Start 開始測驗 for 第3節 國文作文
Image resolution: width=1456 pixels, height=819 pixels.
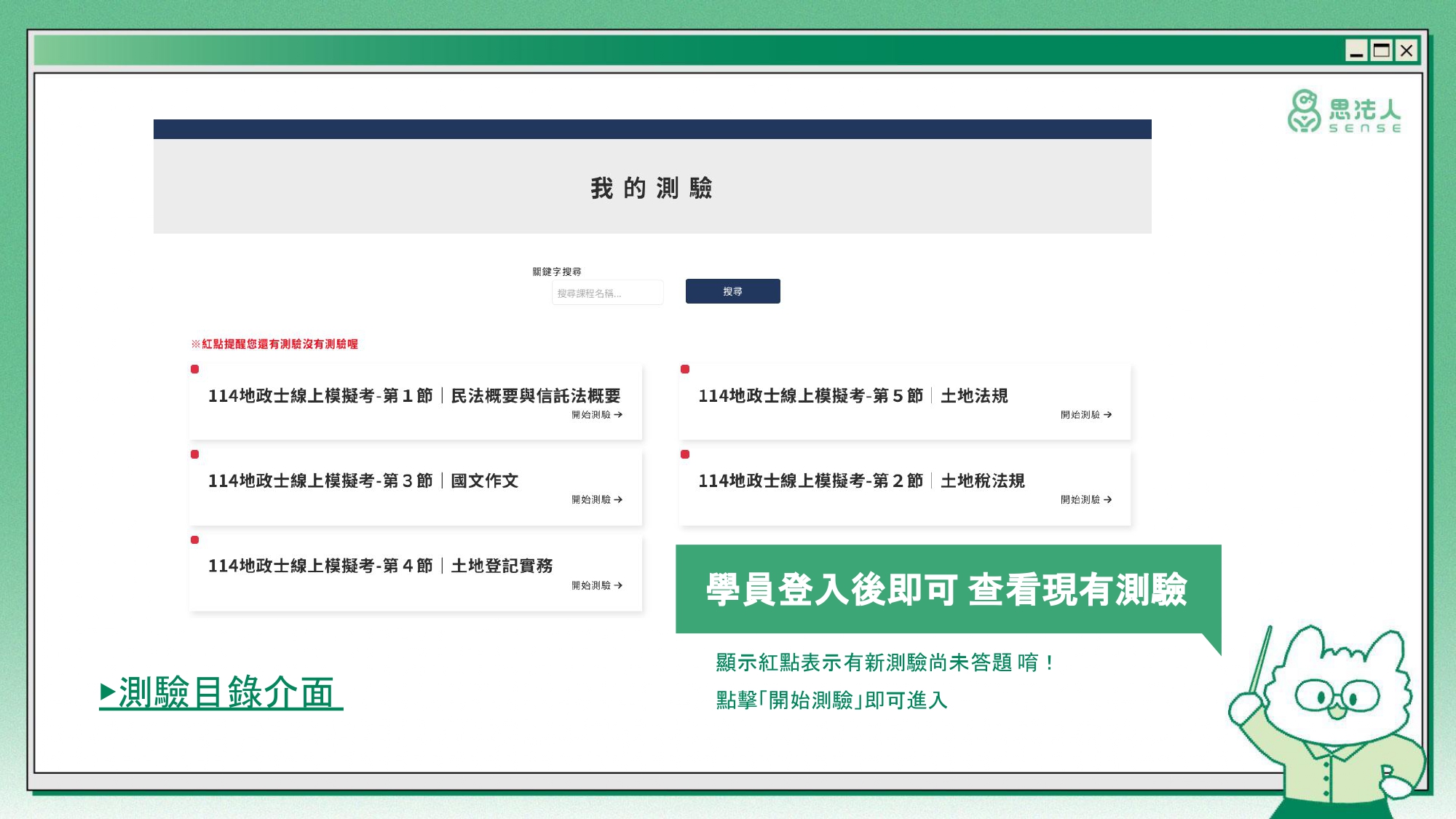tap(596, 500)
